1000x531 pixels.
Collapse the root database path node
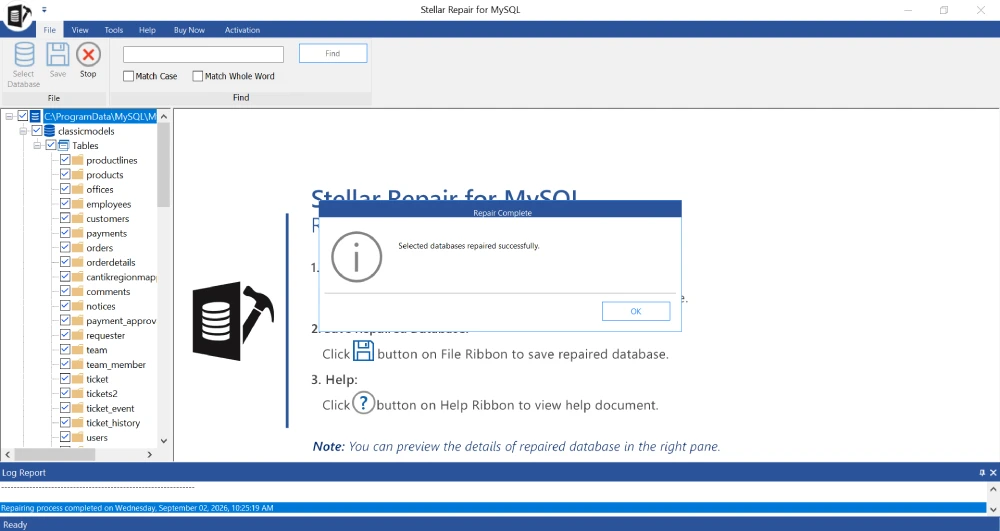pyautogui.click(x=9, y=116)
